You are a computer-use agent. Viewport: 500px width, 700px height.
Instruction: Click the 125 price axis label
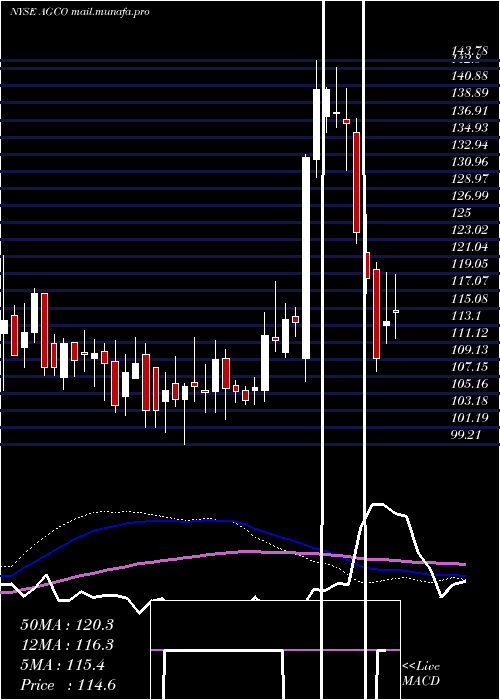463,212
